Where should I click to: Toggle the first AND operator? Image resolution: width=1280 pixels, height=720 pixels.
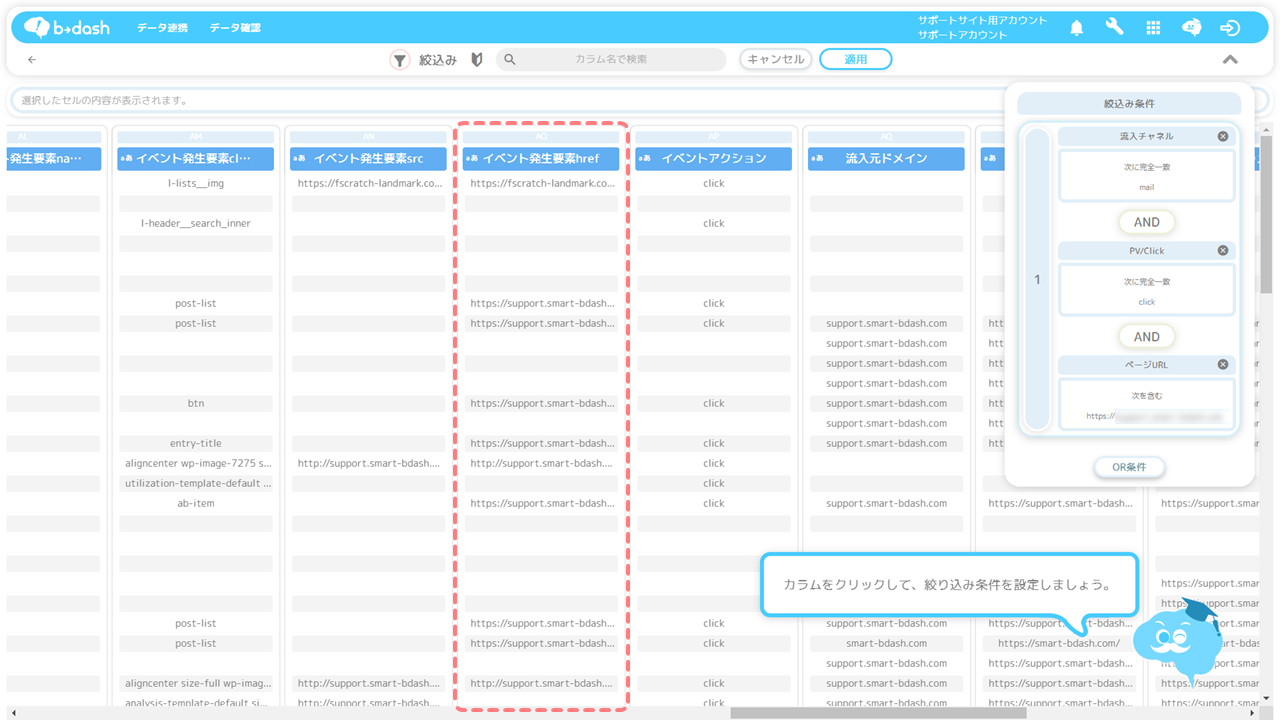click(x=1147, y=222)
